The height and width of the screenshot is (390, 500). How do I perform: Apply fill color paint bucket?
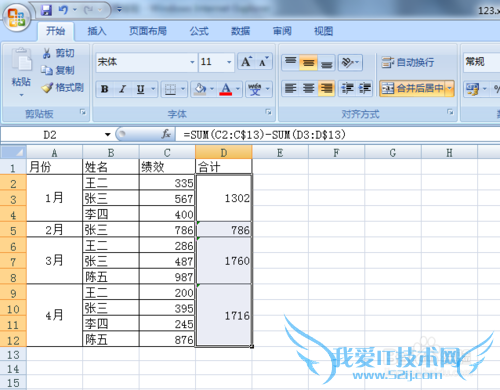coord(200,89)
